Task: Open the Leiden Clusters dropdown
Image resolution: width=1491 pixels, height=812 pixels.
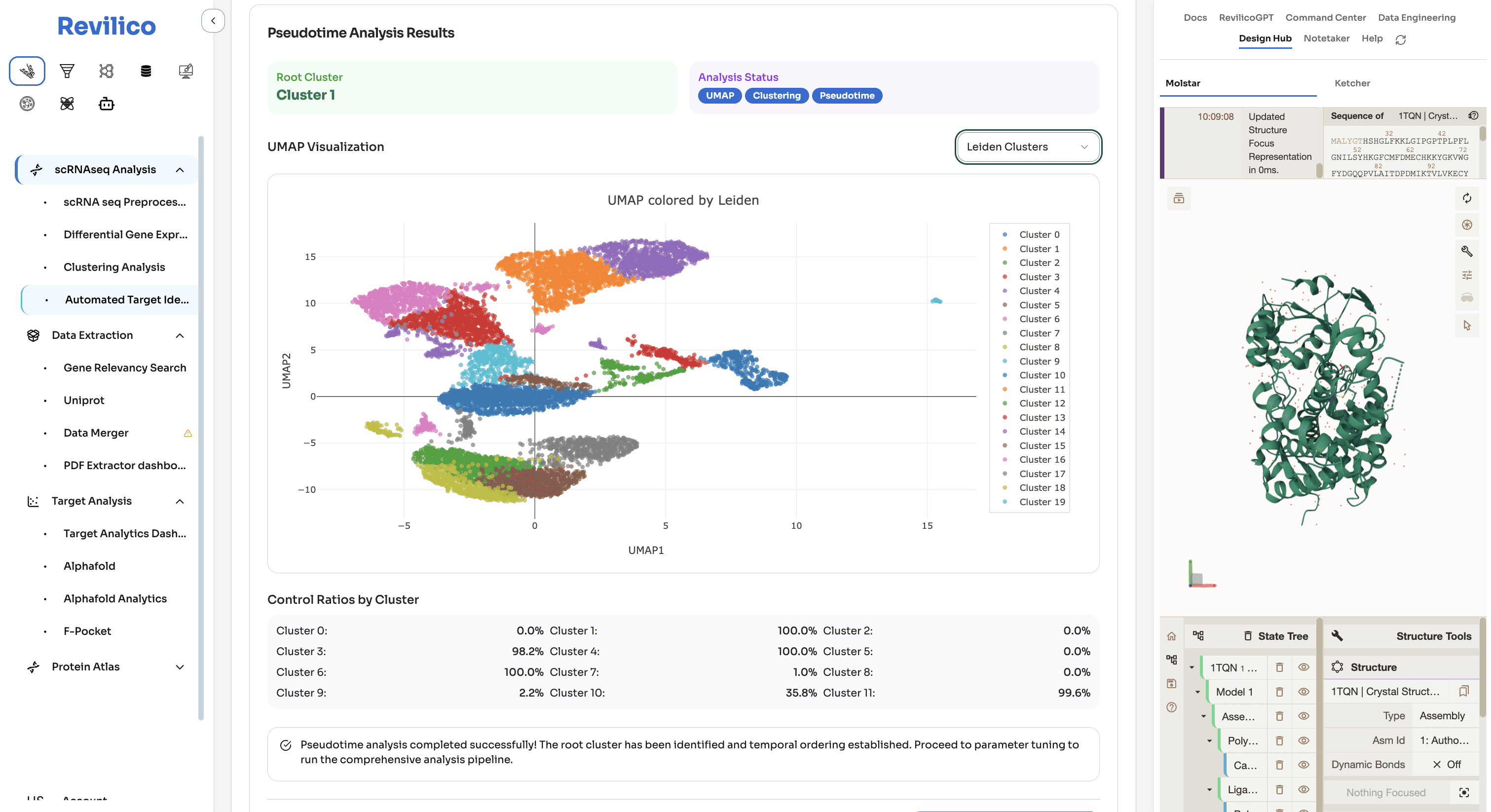Action: 1027,147
